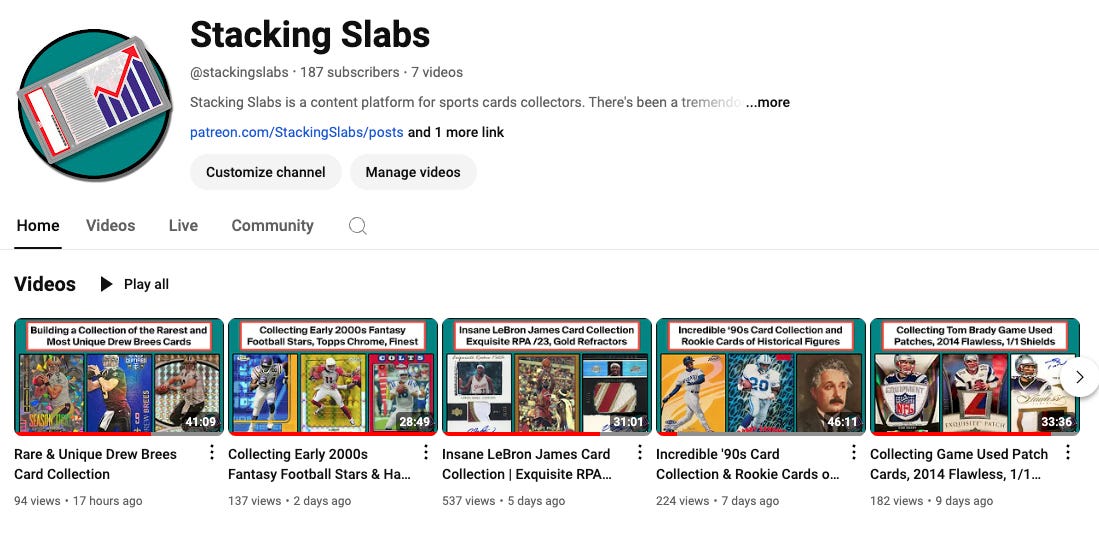
Task: Click '537 views • 5 days ago' text
Action: [503, 501]
